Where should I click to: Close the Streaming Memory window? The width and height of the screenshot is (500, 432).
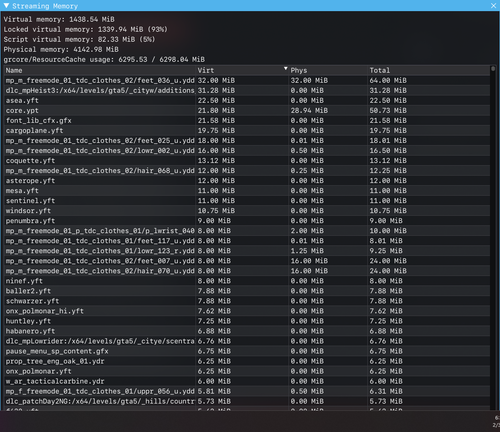[x=494, y=6]
